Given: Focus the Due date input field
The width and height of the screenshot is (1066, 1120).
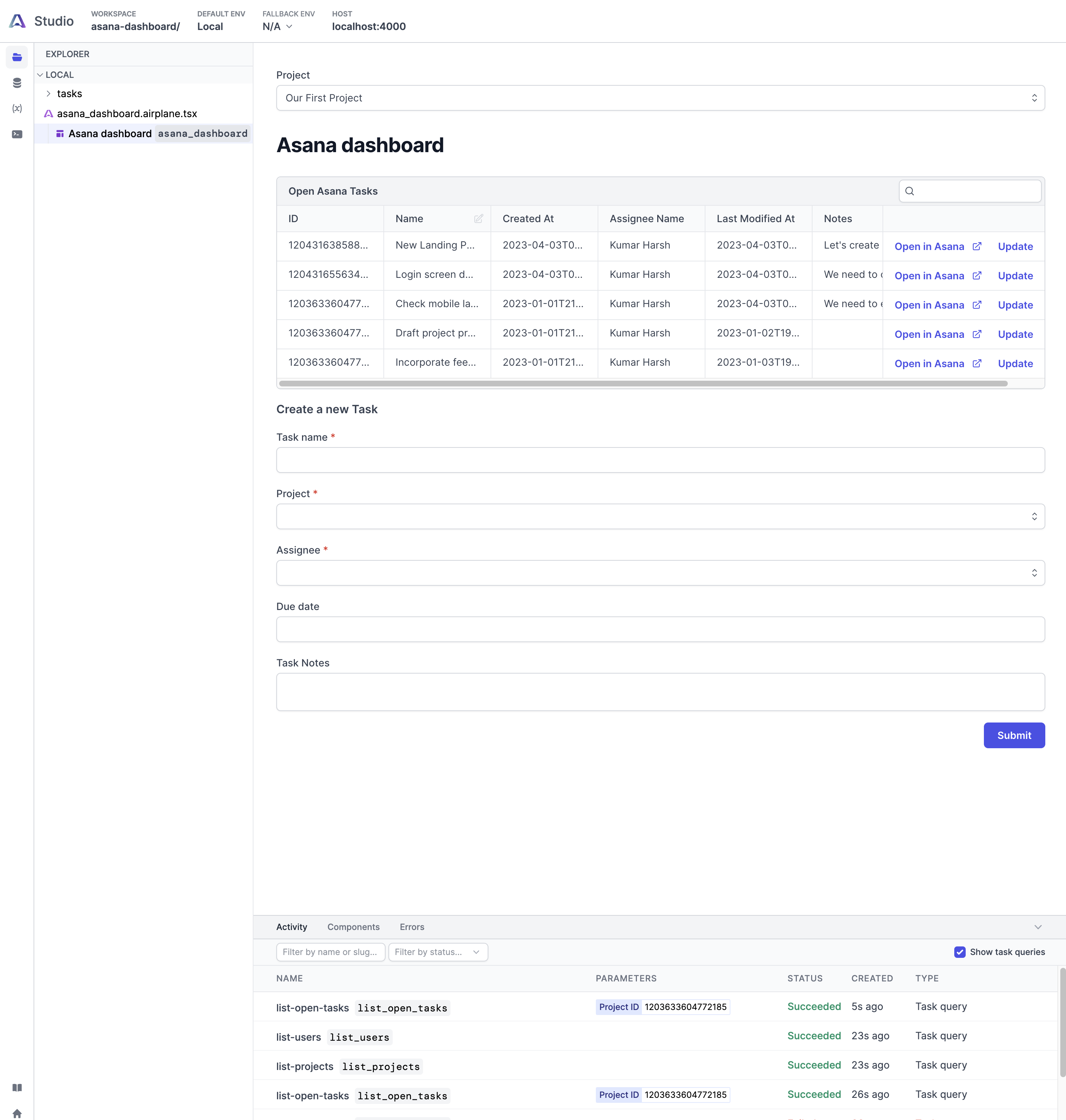Looking at the screenshot, I should [x=660, y=629].
